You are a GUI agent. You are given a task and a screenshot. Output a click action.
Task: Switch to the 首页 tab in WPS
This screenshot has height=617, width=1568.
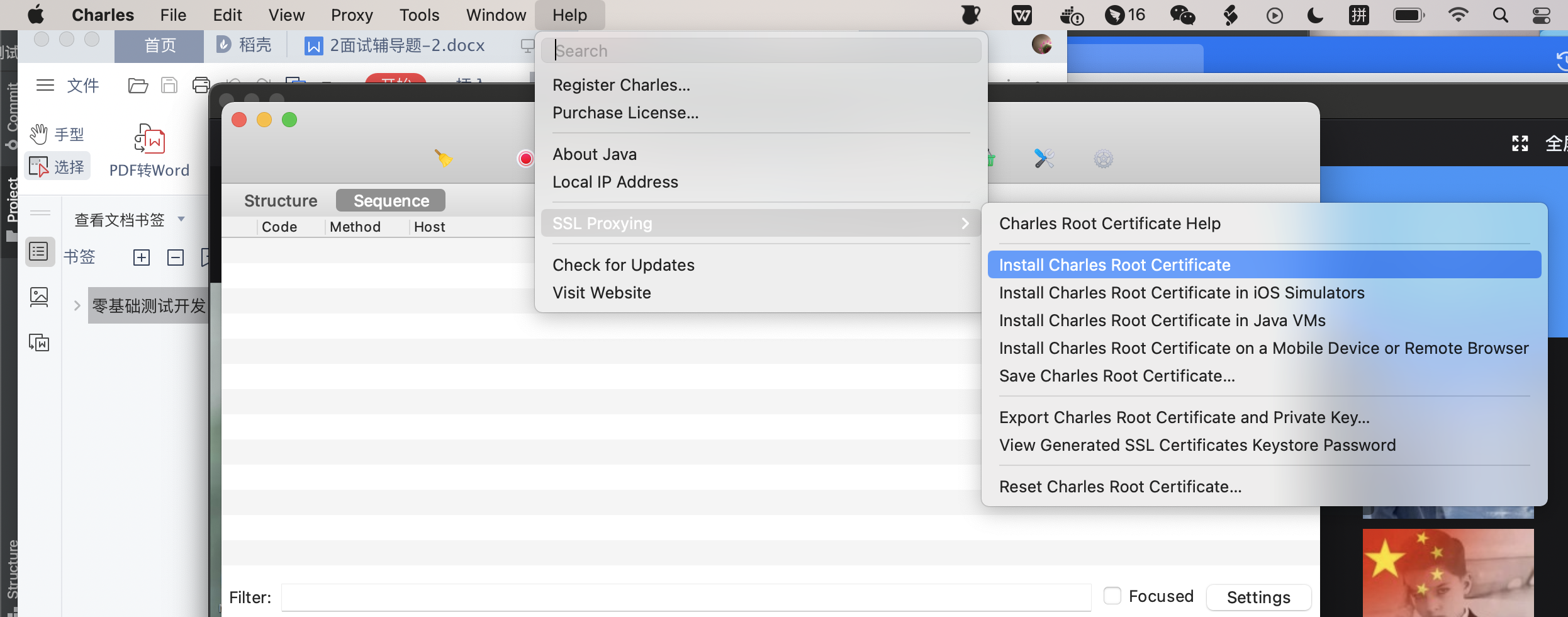point(160,45)
